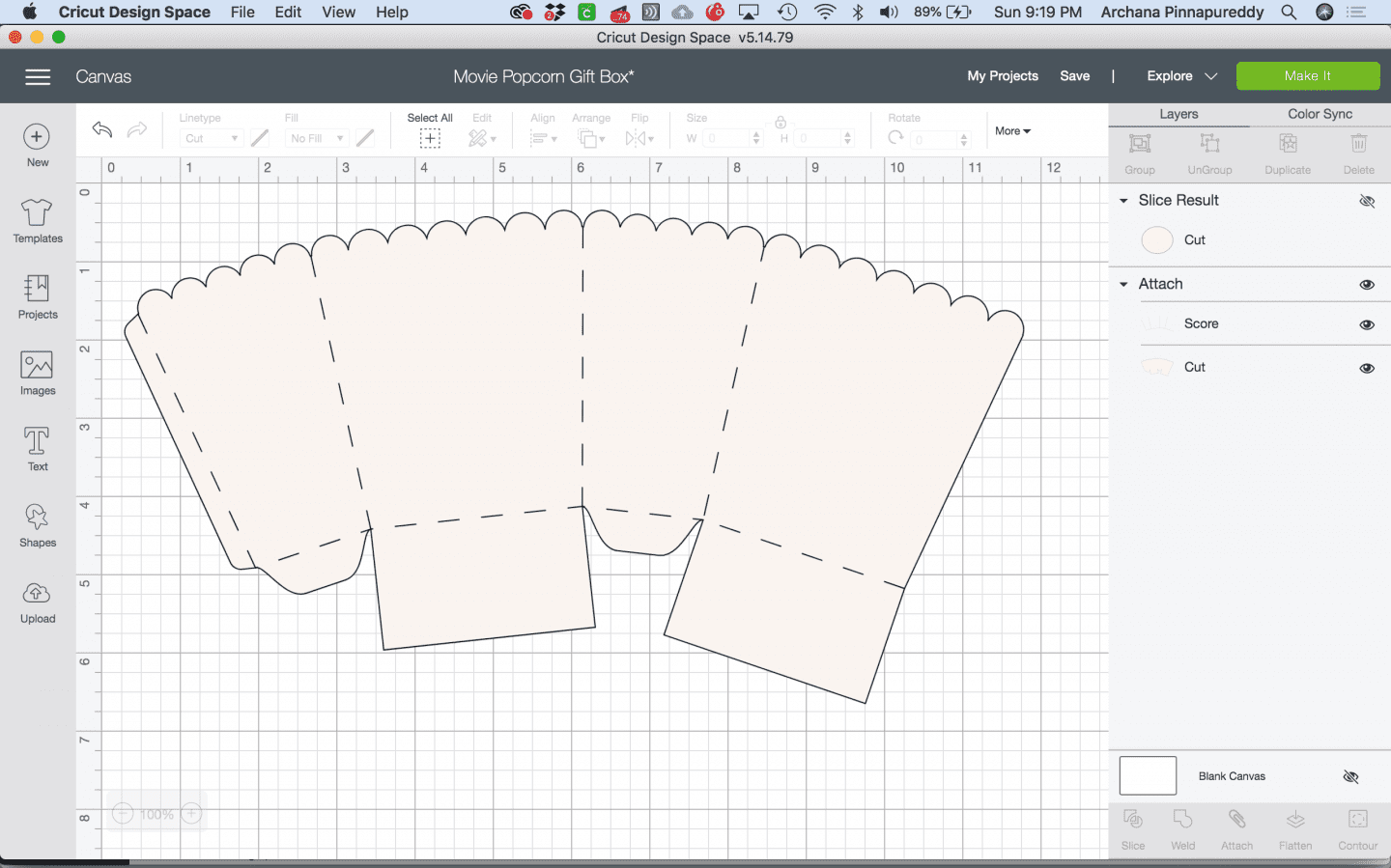Click the Movie Popcorn Gift Box project title
1391x868 pixels.
544,77
